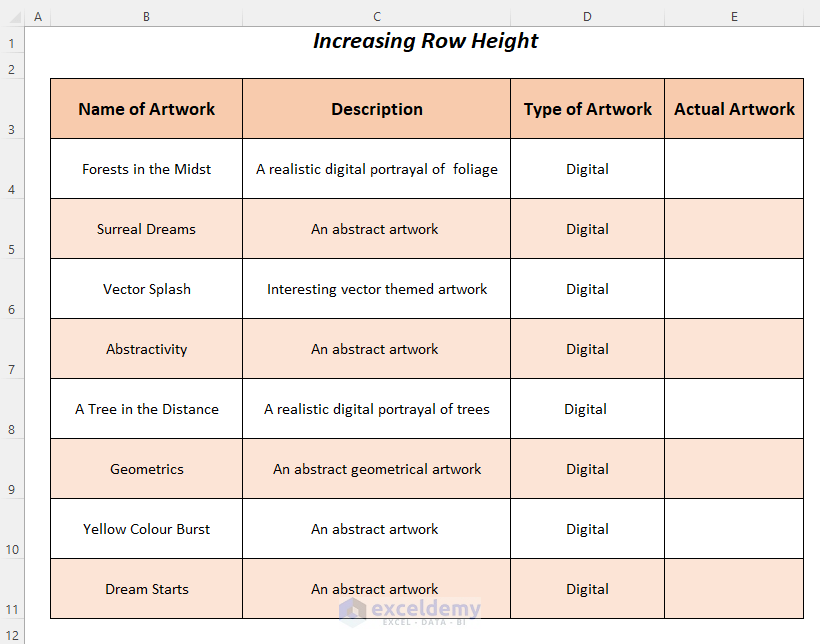
Task: Select the 'Digital' cell in row 4
Action: pos(587,168)
